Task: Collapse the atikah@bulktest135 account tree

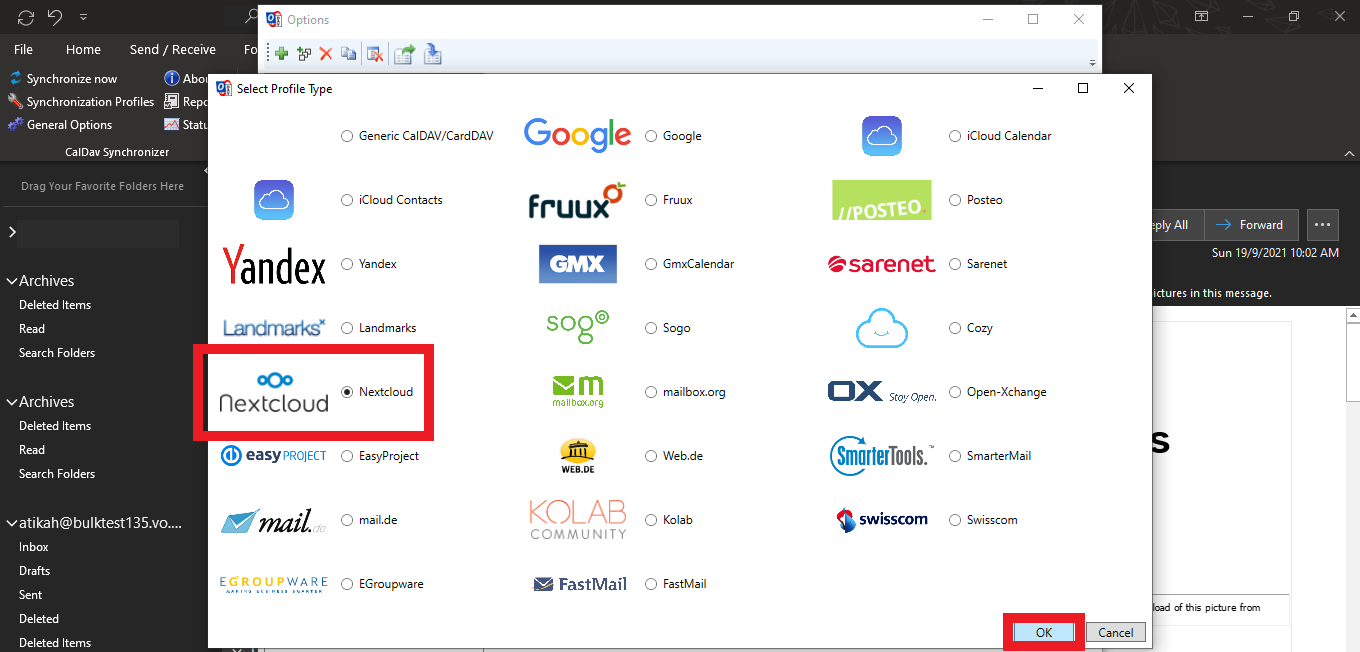Action: [x=12, y=523]
